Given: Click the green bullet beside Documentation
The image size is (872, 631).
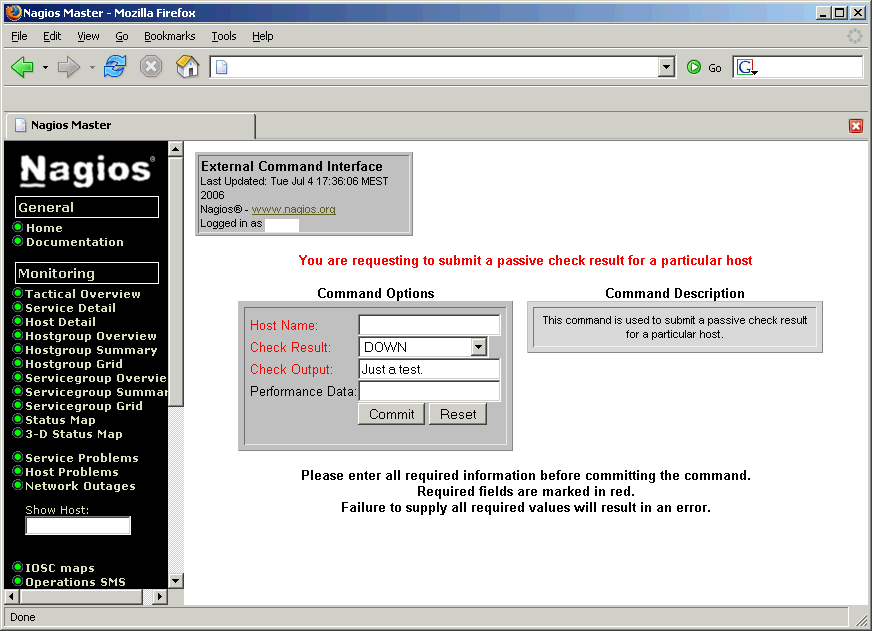Looking at the screenshot, I should [x=18, y=241].
